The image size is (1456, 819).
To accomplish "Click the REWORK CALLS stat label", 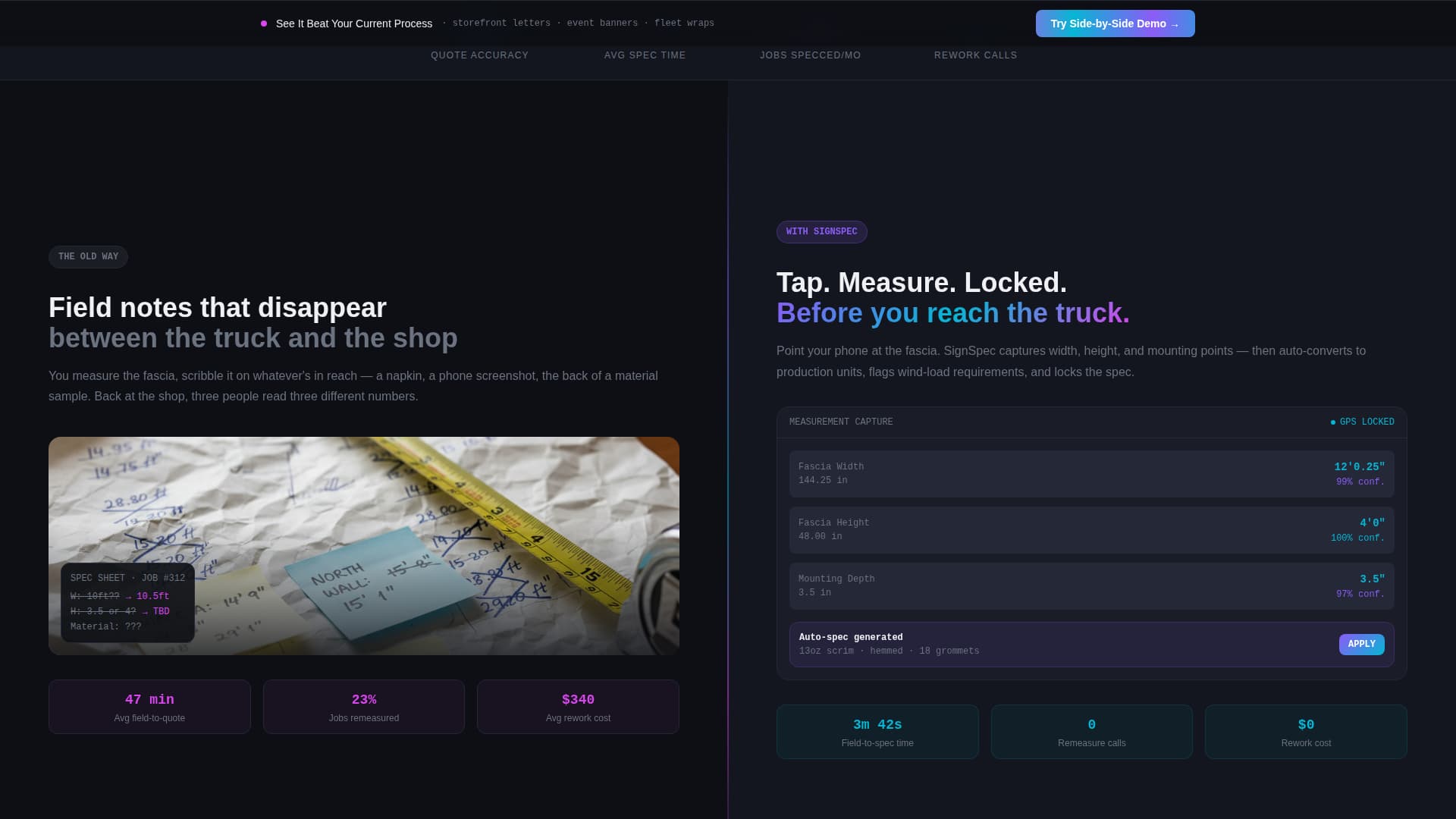I will tap(975, 55).
